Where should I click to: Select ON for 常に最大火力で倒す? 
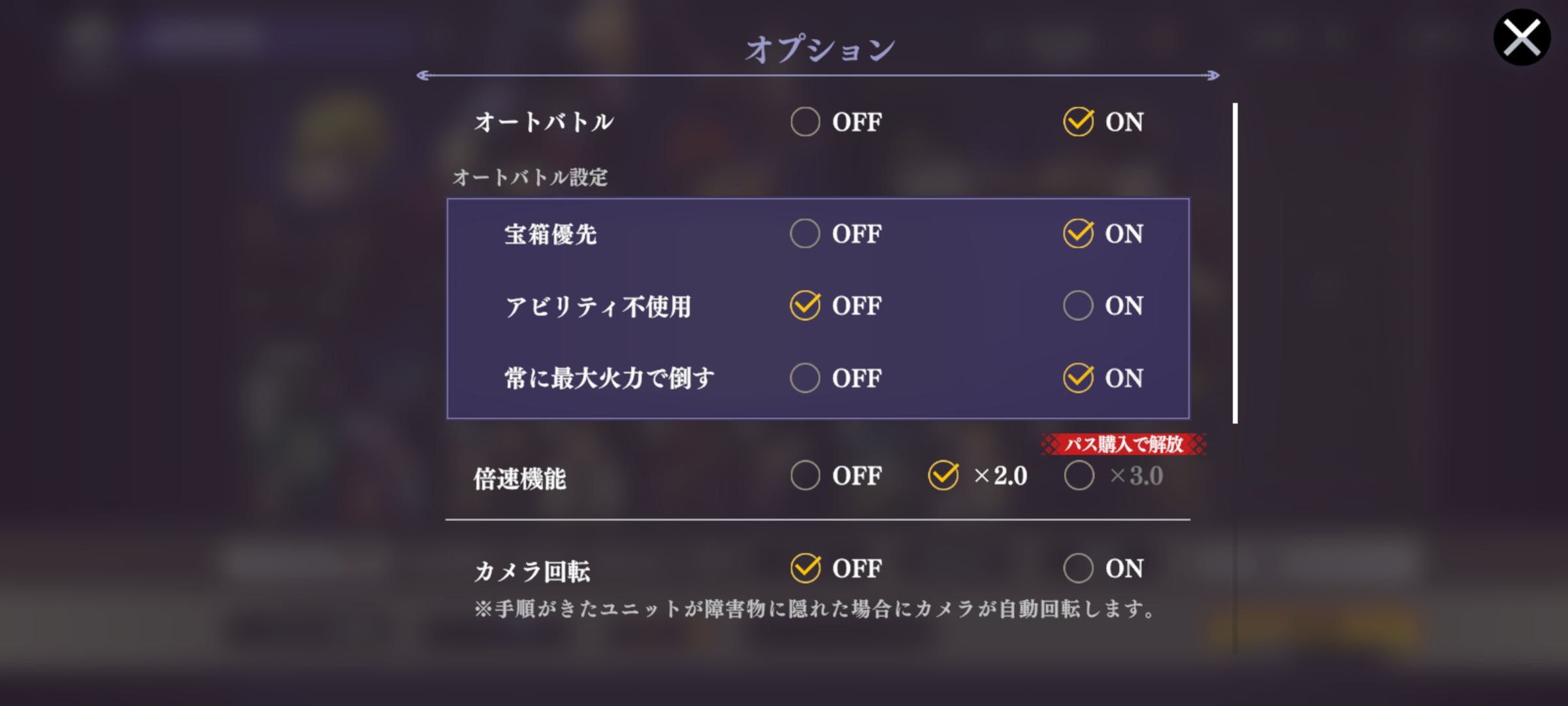[x=1103, y=378]
